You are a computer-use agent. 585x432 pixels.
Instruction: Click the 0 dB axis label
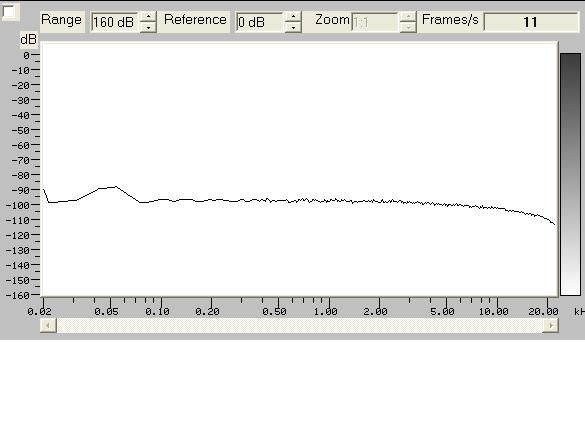coord(26,56)
